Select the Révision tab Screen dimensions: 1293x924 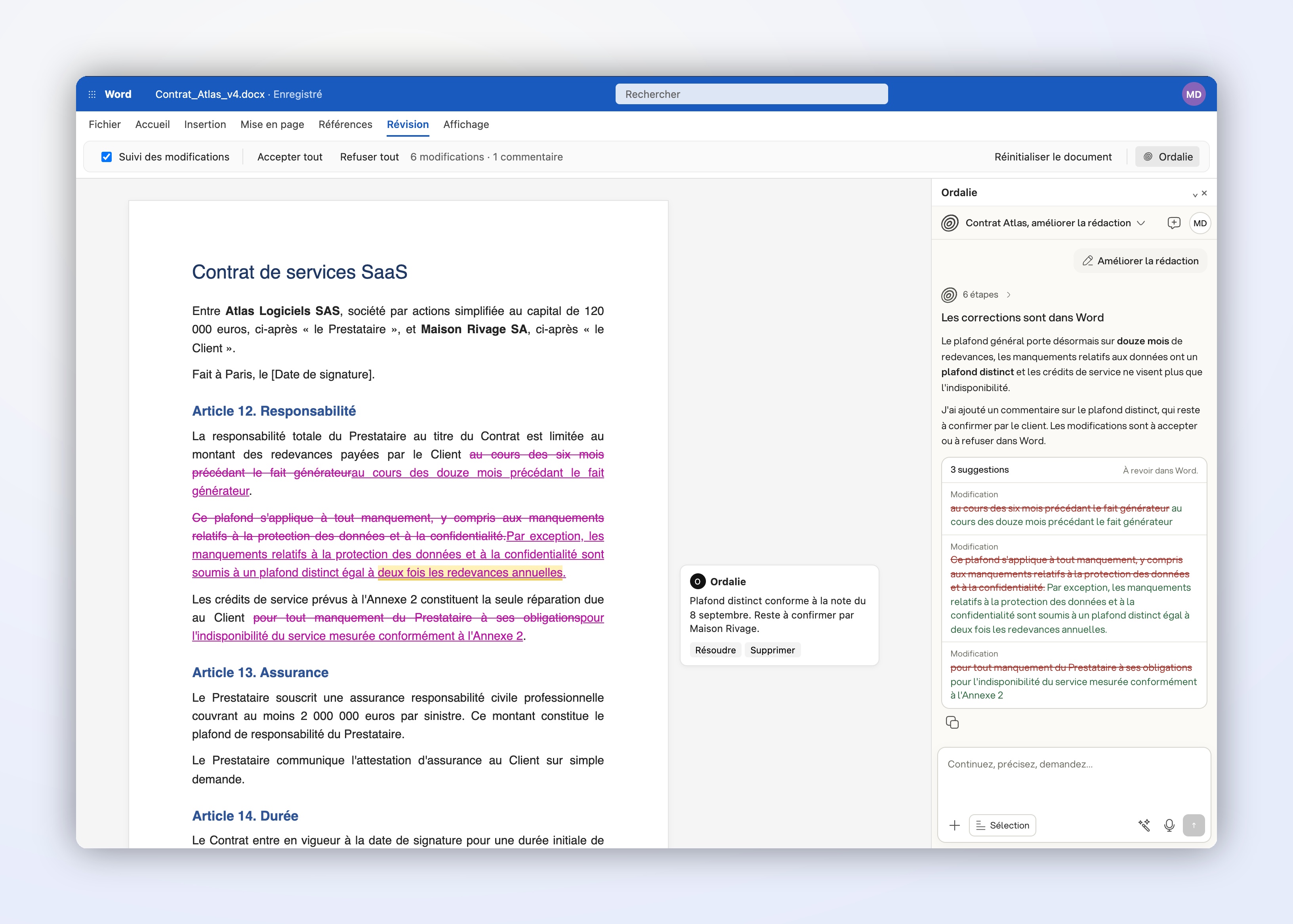tap(408, 124)
